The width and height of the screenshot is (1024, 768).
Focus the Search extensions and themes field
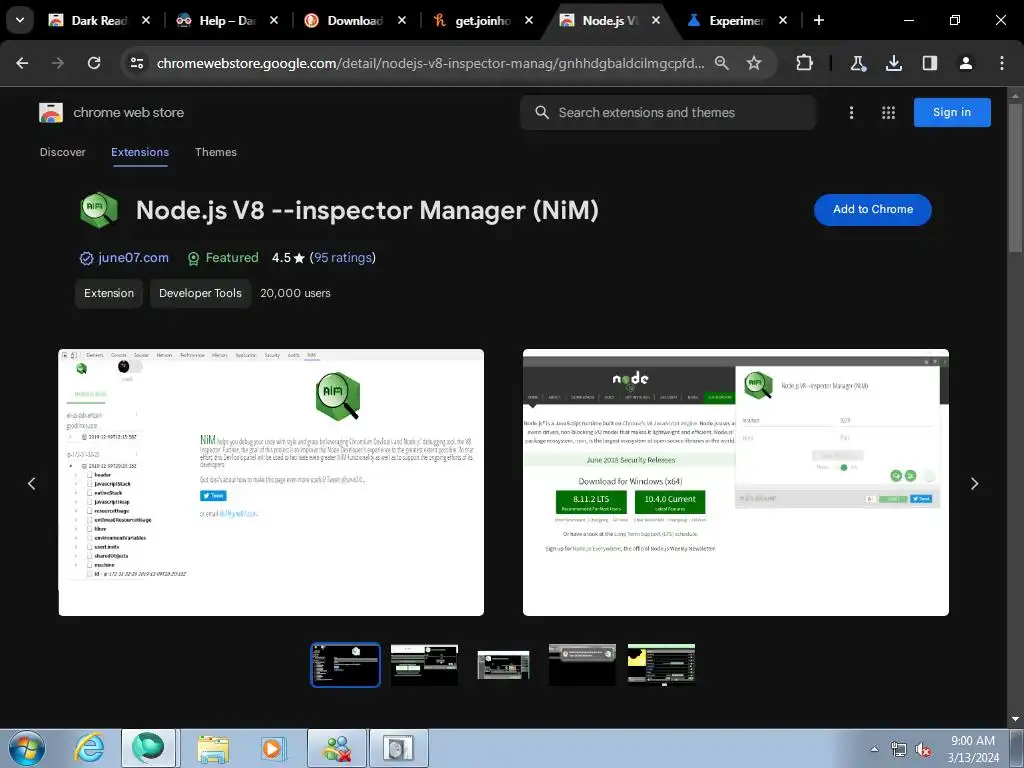tap(667, 112)
